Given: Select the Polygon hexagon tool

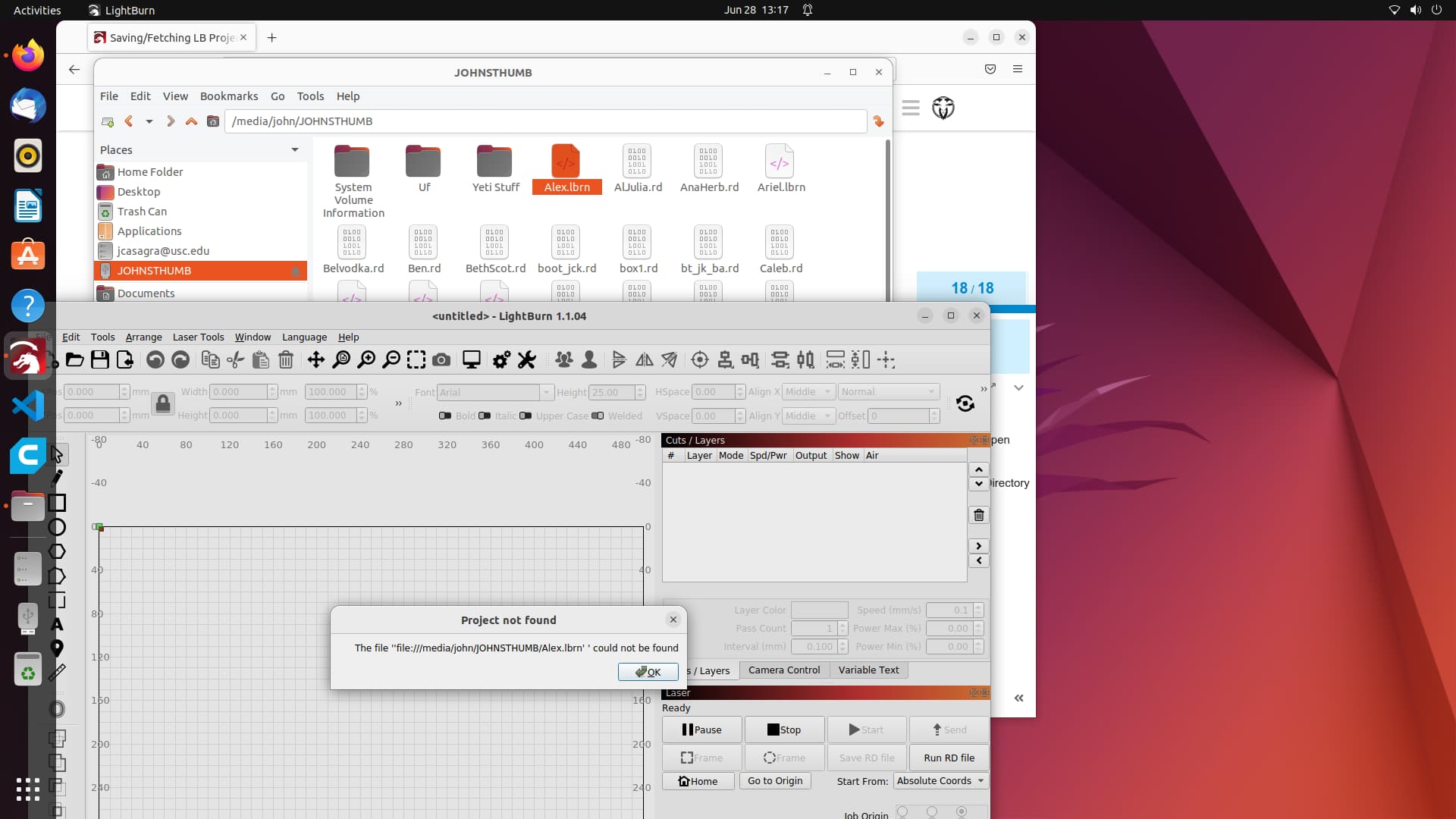Looking at the screenshot, I should [x=57, y=551].
